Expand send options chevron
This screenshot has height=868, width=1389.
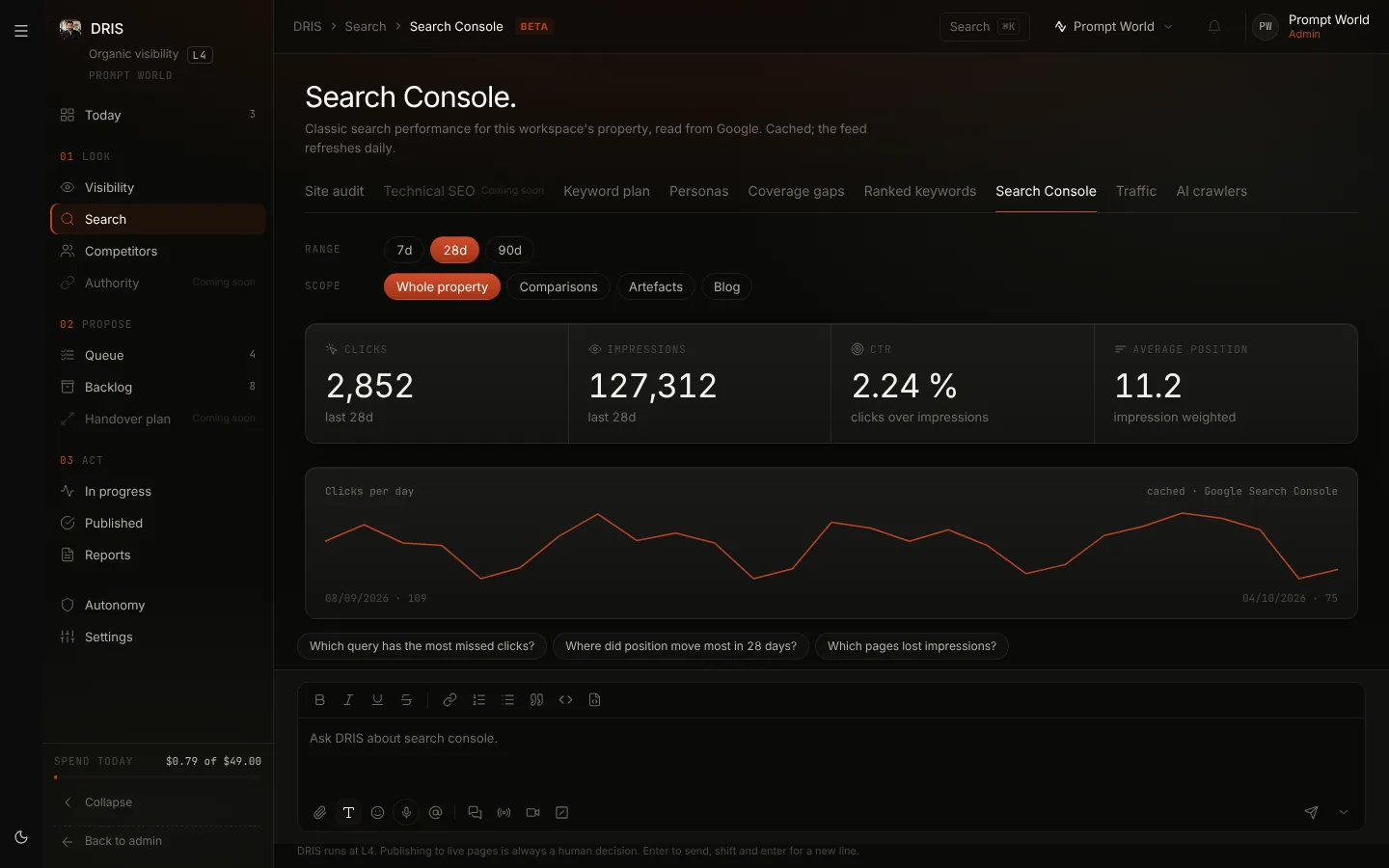[x=1344, y=813]
